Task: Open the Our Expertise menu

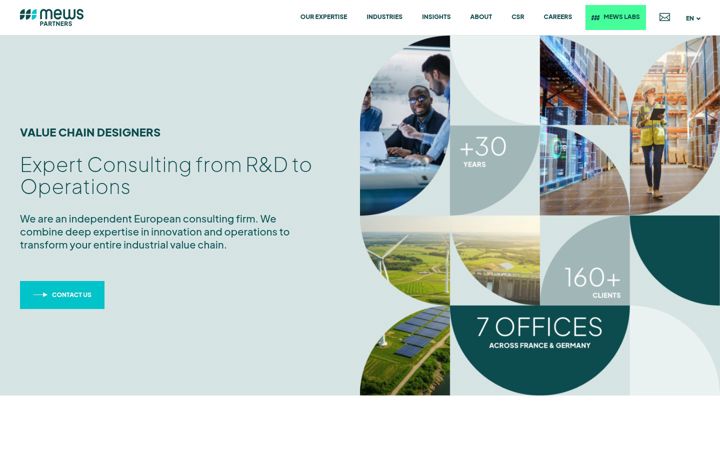Action: pyautogui.click(x=324, y=17)
